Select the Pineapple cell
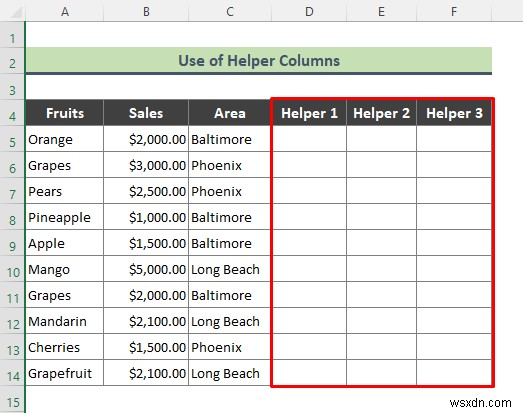This screenshot has width=523, height=413. (x=65, y=217)
